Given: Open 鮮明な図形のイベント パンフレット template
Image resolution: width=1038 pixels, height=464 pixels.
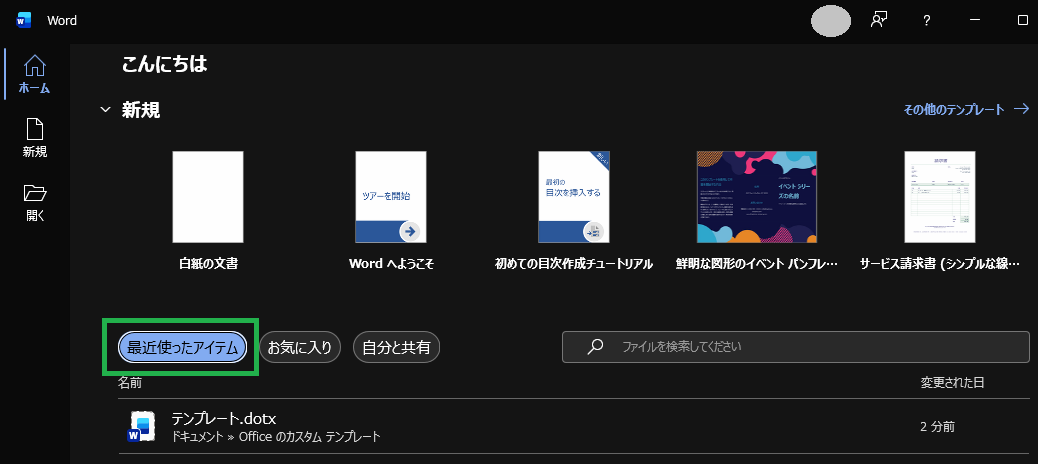Looking at the screenshot, I should pyautogui.click(x=757, y=210).
